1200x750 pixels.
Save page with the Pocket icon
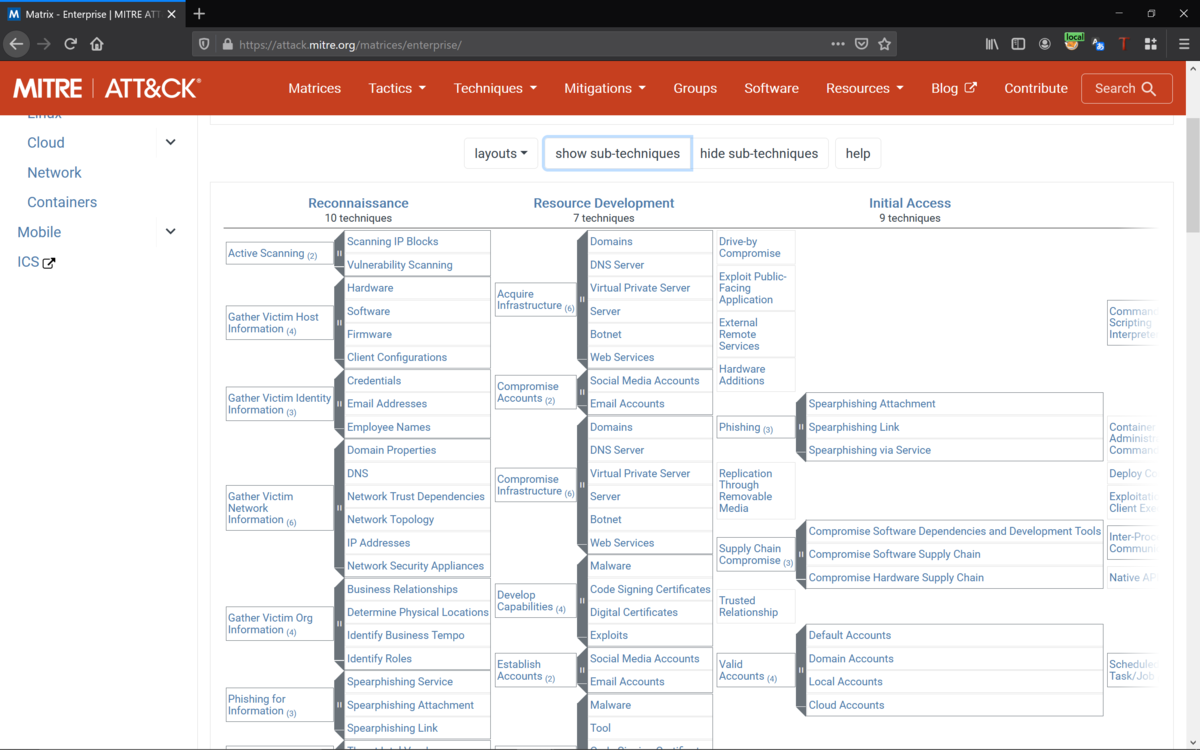point(862,44)
